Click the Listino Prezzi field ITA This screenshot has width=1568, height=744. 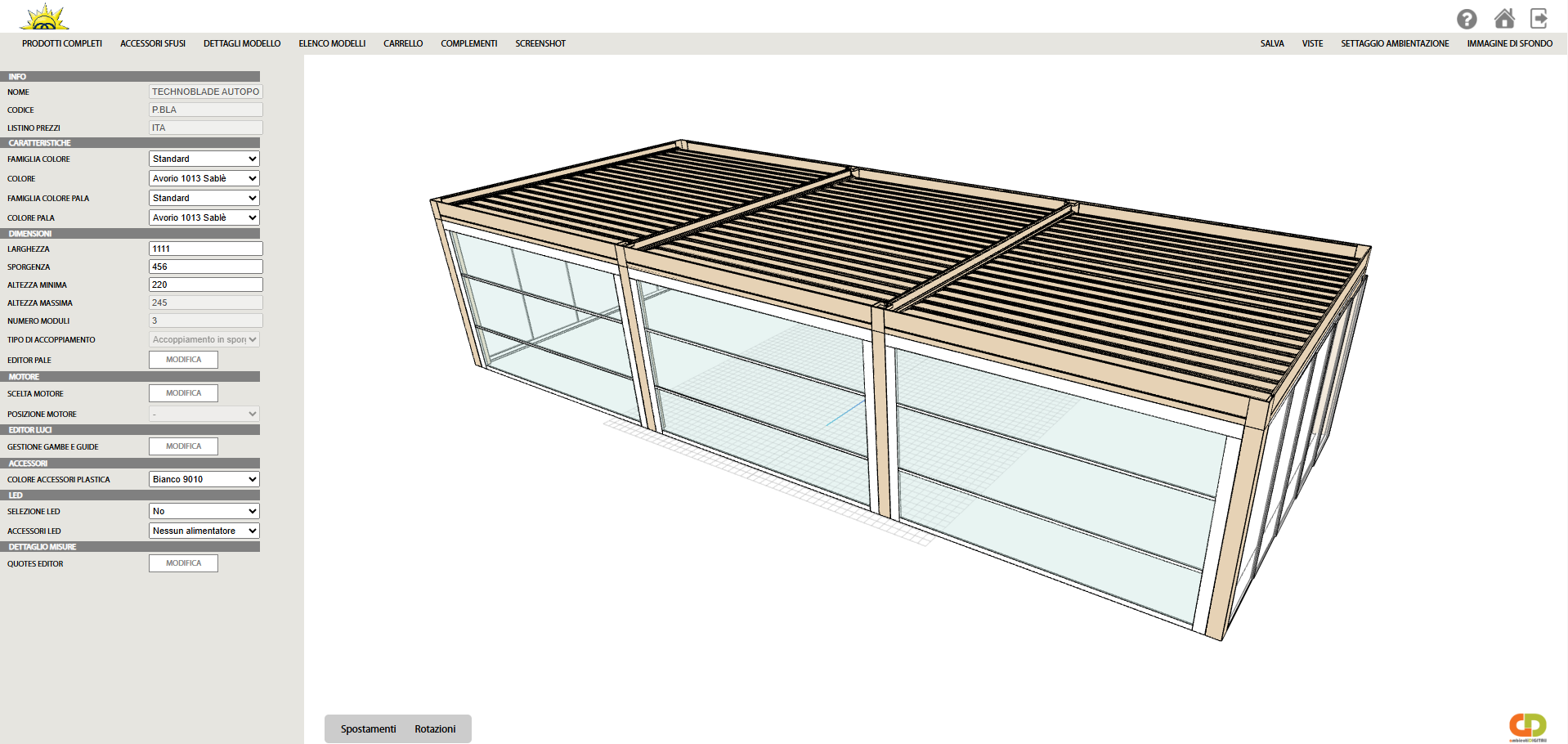pyautogui.click(x=206, y=128)
